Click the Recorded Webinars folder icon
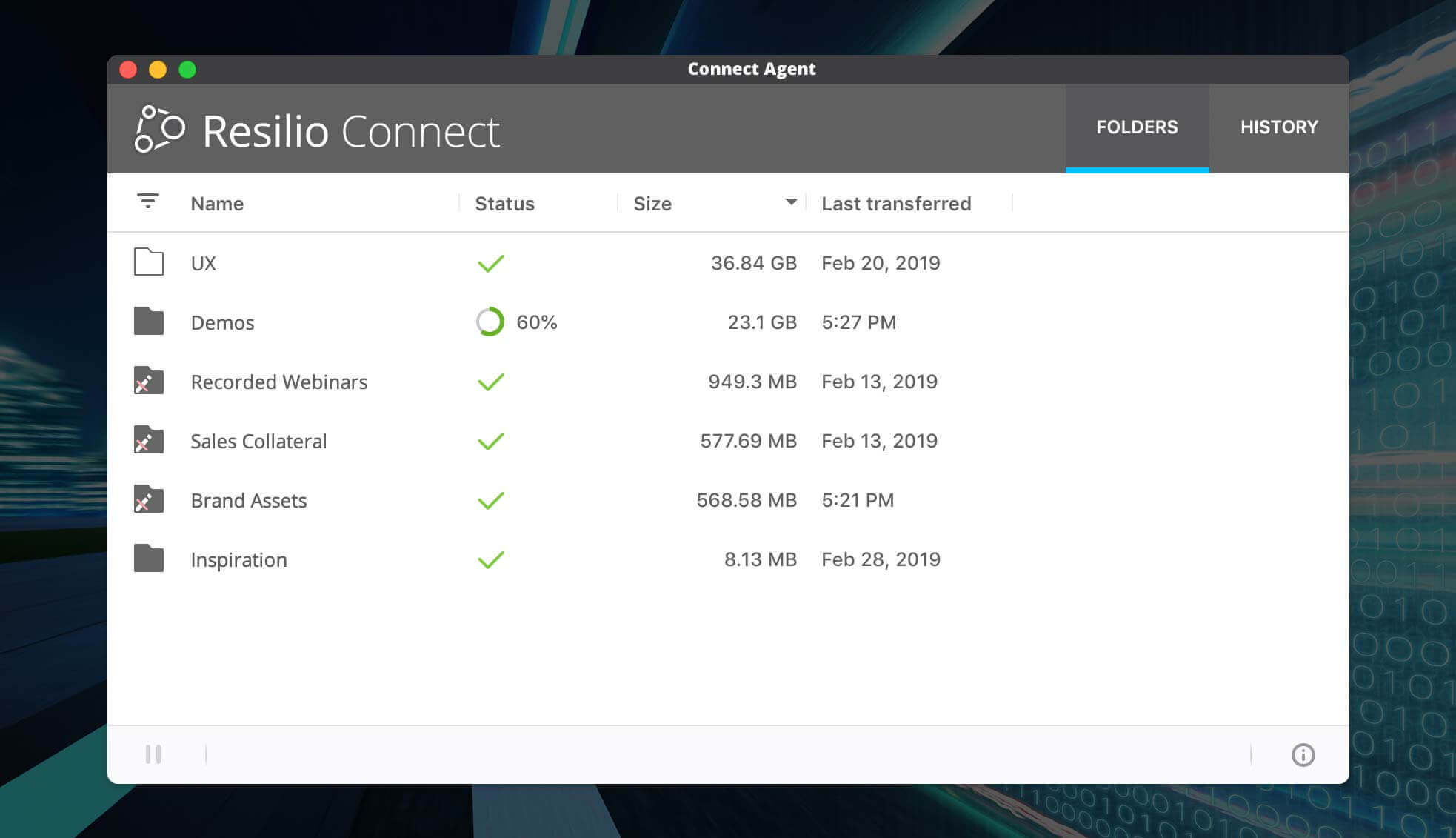 pyautogui.click(x=149, y=380)
